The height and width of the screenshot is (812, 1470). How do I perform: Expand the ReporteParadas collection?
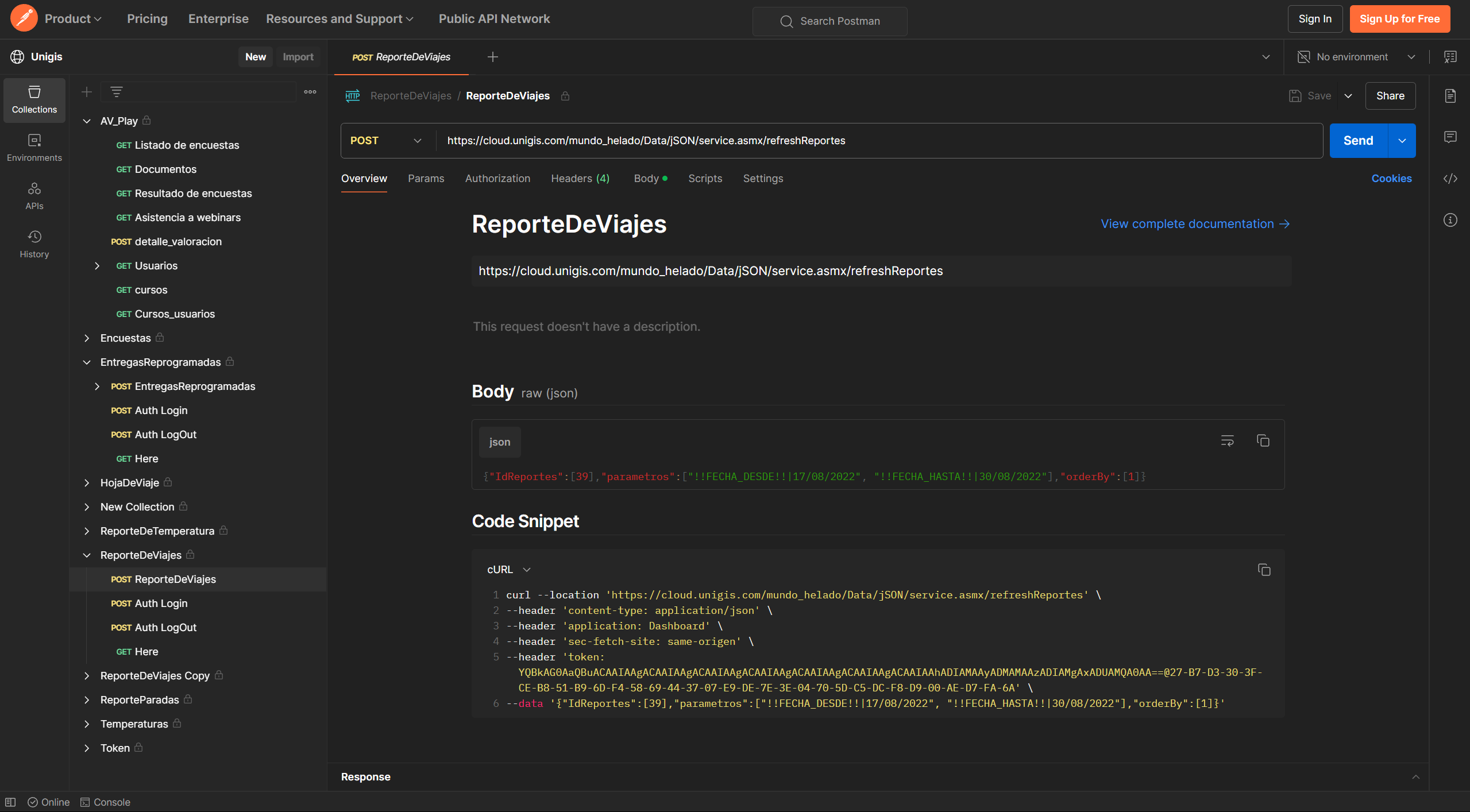point(87,700)
